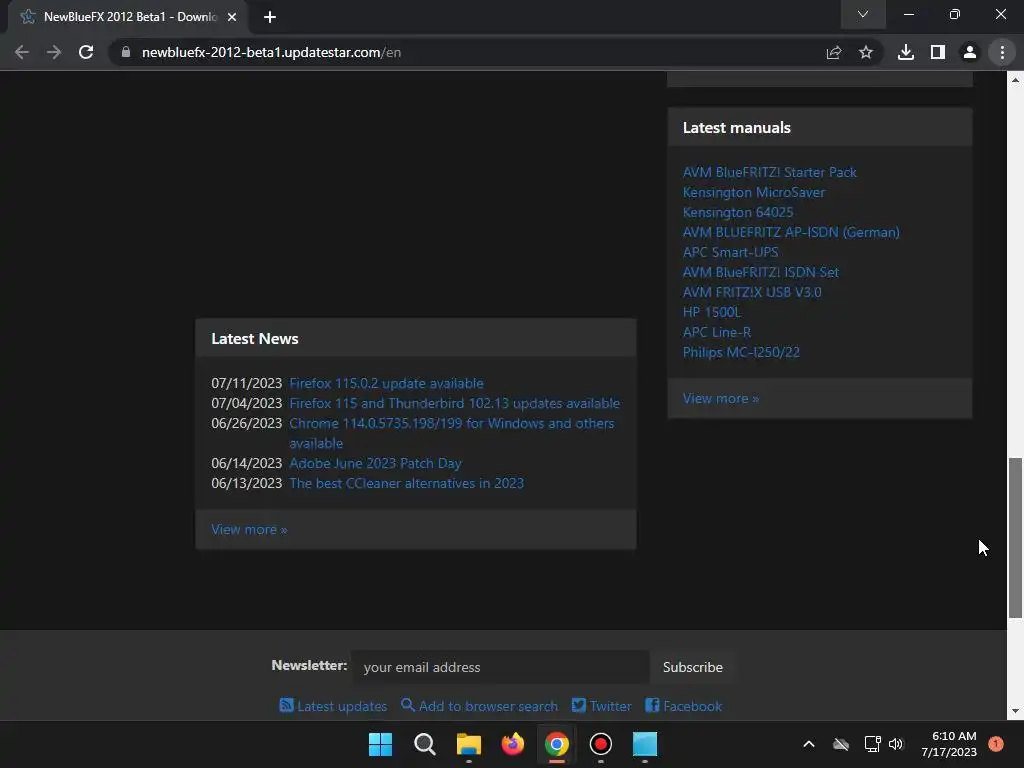Open Chrome three-dot menu
This screenshot has height=768, width=1024.
pyautogui.click(x=1002, y=52)
